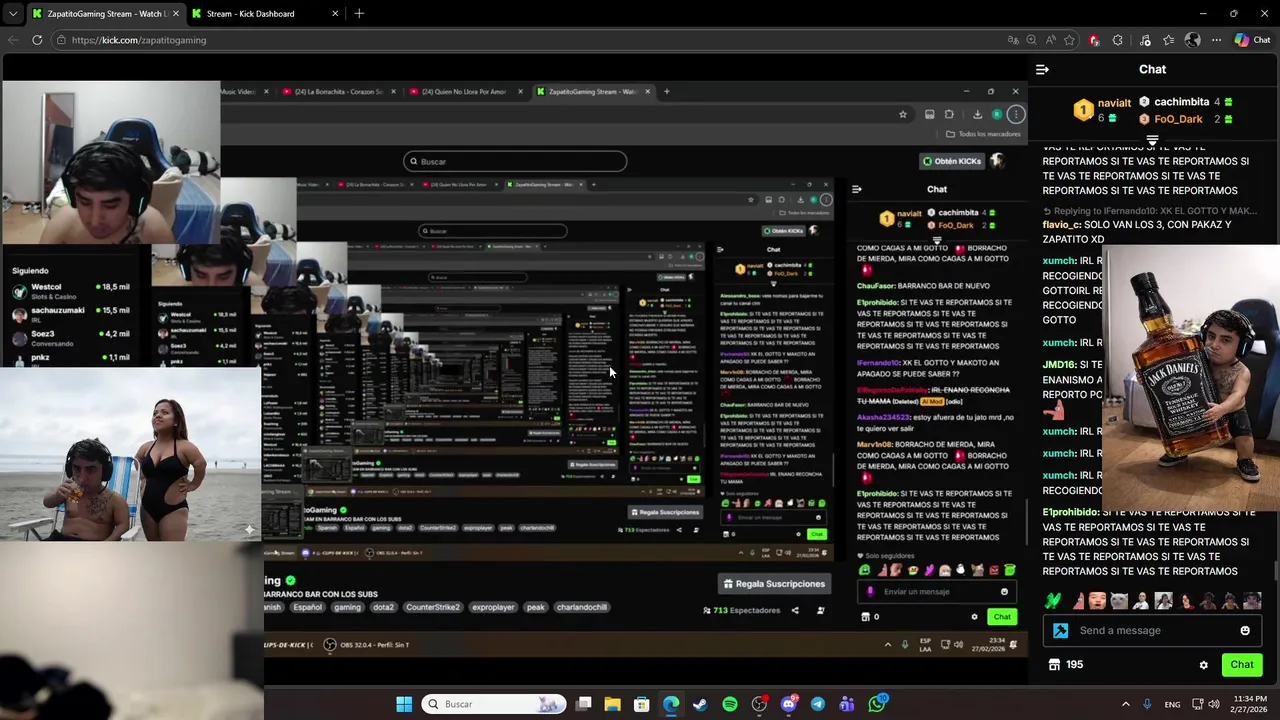Open Steam from the taskbar
This screenshot has height=720, width=1280.
700,704
